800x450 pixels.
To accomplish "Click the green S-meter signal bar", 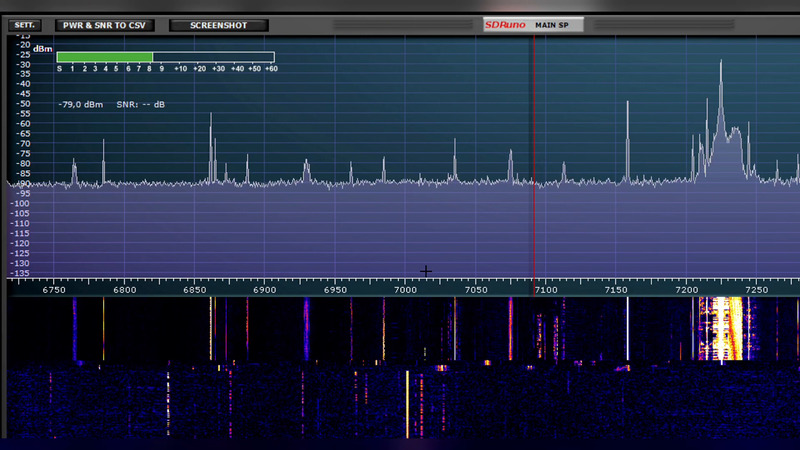I will tap(105, 57).
